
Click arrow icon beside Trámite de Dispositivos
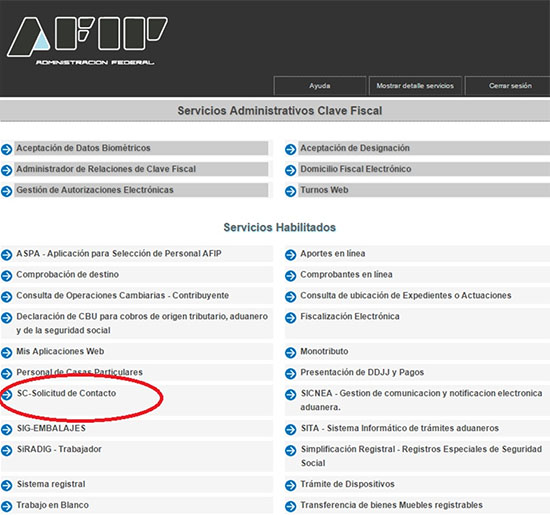click(x=290, y=486)
